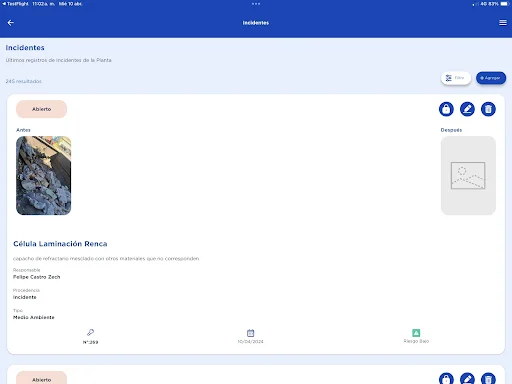Tap the empty Después image placeholder
Viewport: 512px width, 384px height.
pyautogui.click(x=468, y=175)
